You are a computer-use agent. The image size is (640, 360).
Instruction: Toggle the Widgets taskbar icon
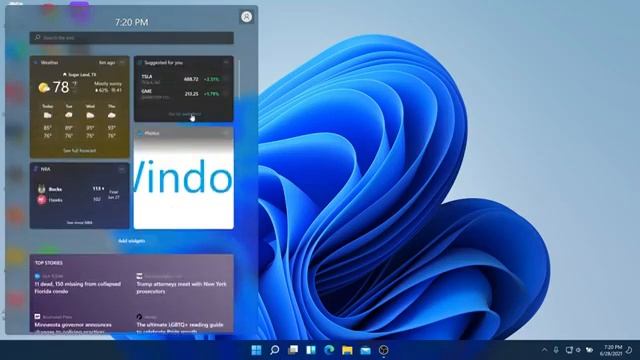tap(311, 350)
